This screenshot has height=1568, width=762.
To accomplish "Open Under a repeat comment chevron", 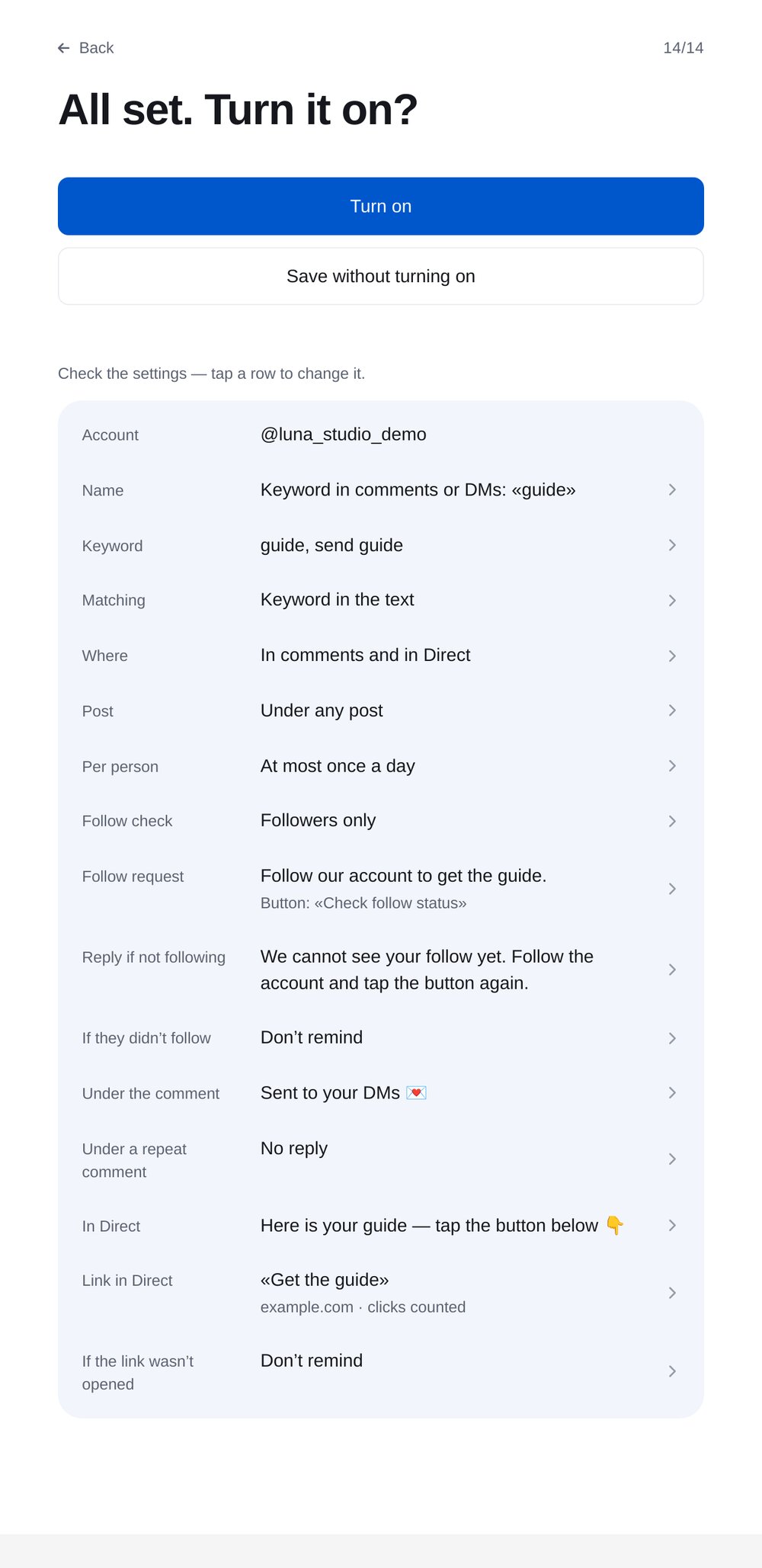I will click(x=672, y=1159).
